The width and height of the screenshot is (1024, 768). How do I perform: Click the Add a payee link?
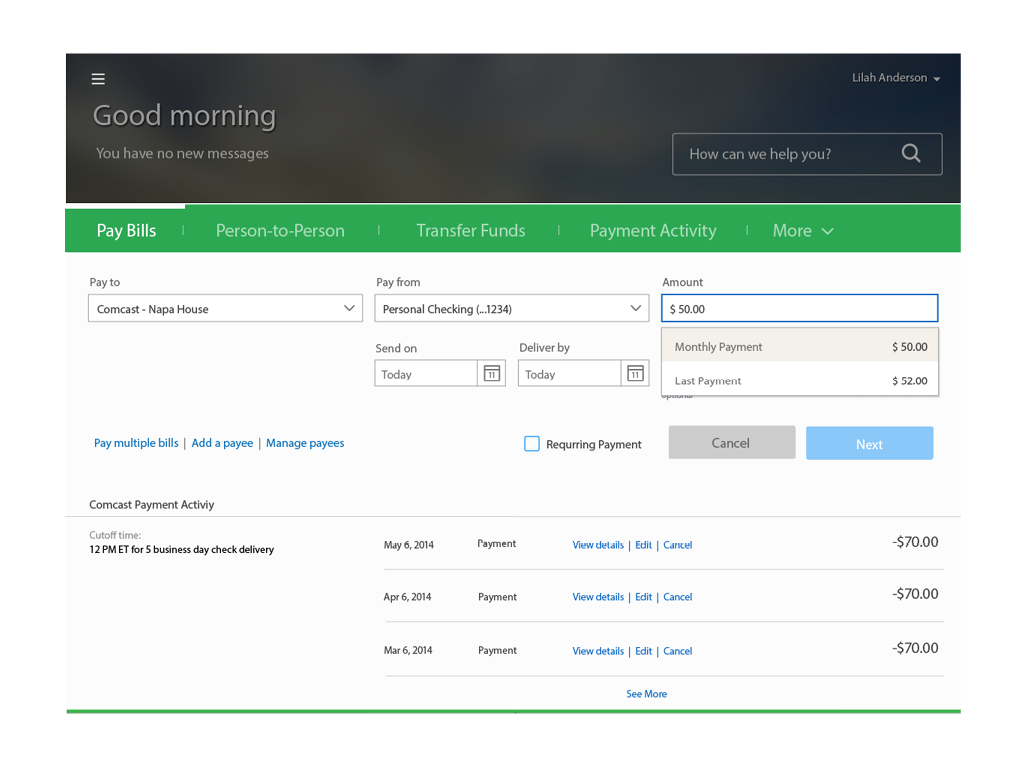pos(222,443)
